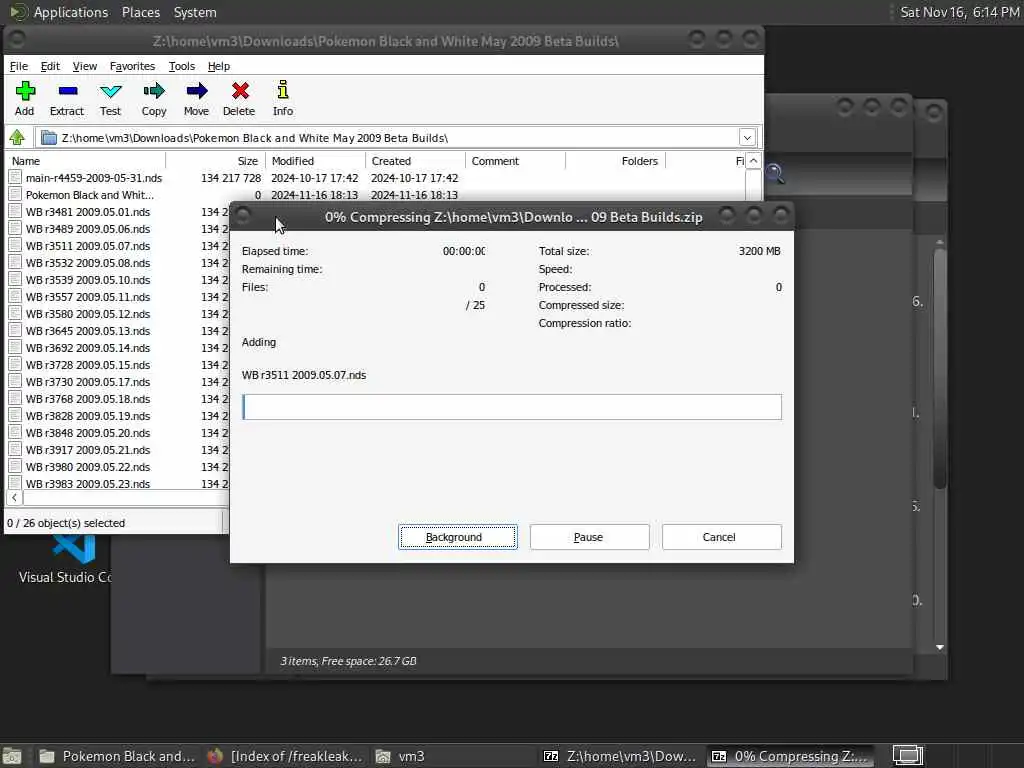Switch to Index of /freakleak taskbar window
Screen dimensions: 1024x768
click(x=285, y=756)
